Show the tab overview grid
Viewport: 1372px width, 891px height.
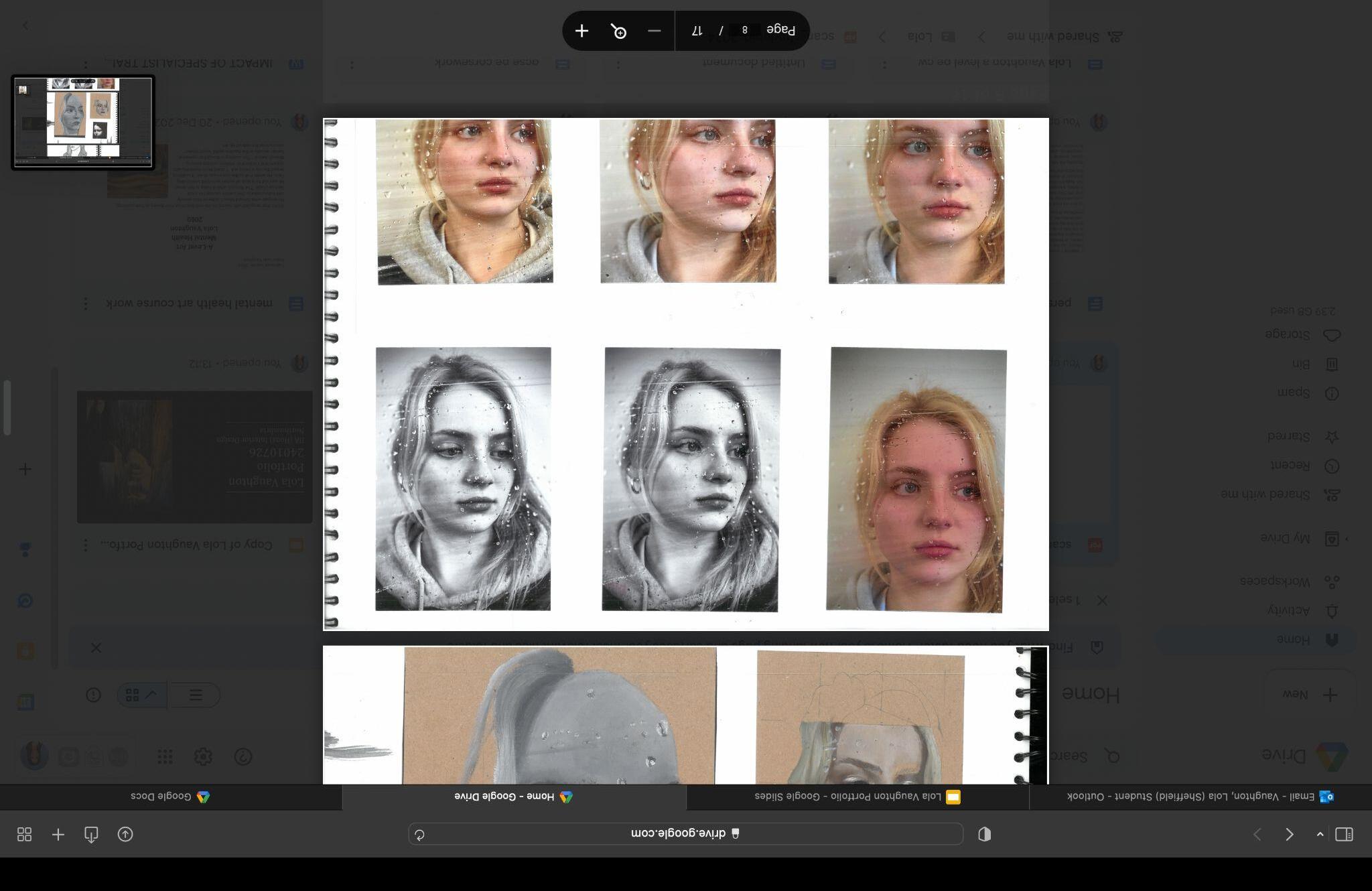click(x=24, y=834)
